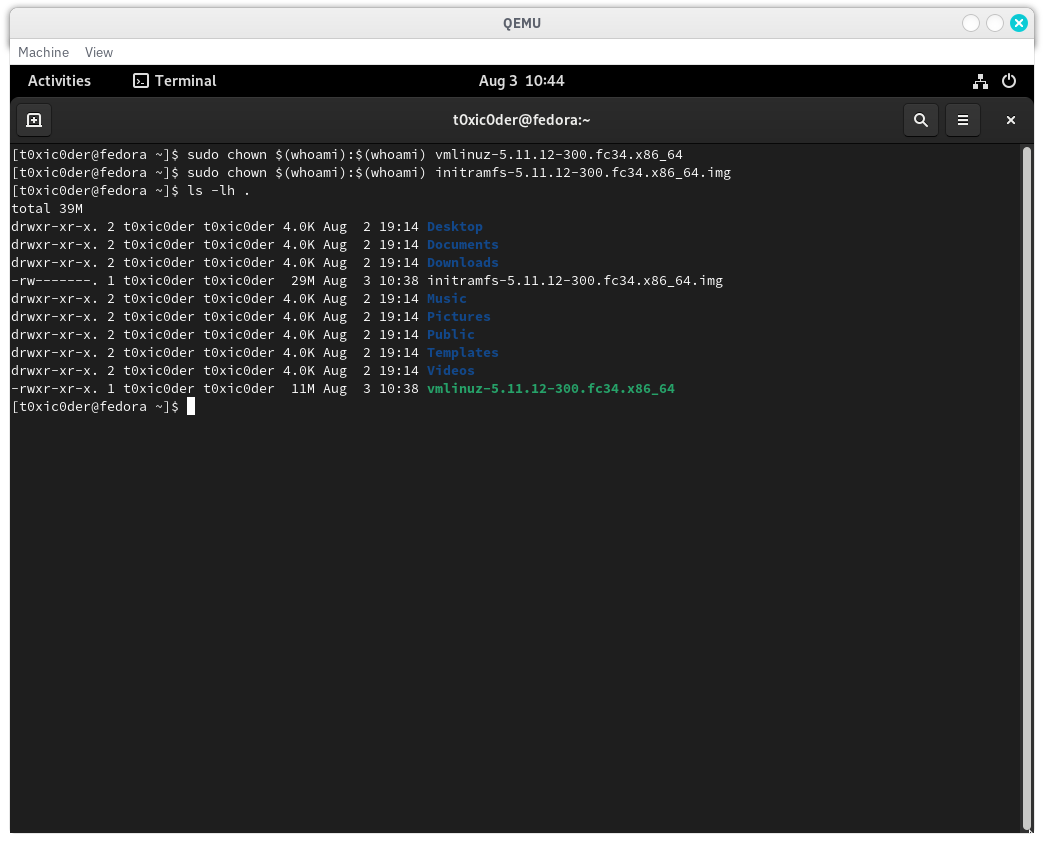This screenshot has height=843, width=1044.
Task: Open the Aug 3 10:44 clock menu
Action: 521,81
